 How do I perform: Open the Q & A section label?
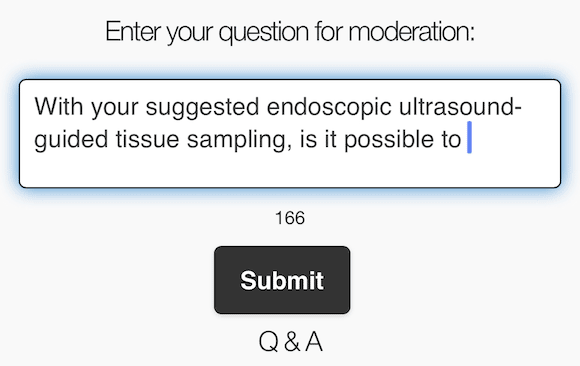point(290,341)
